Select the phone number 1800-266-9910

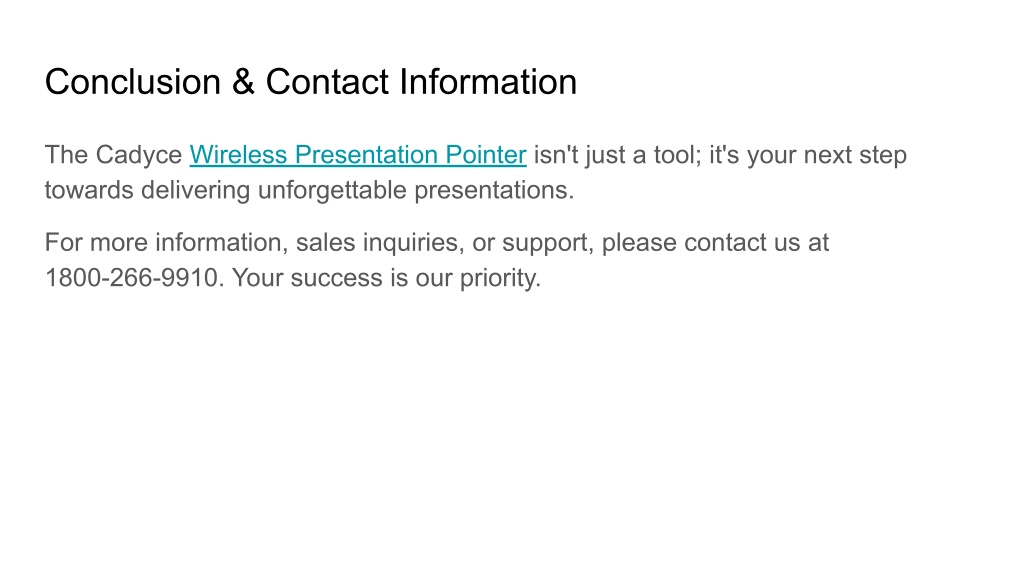(131, 278)
